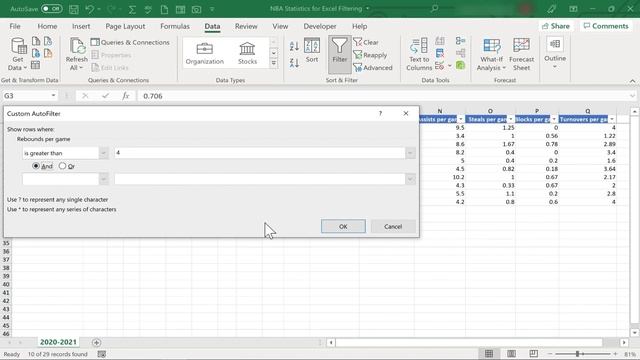The width and height of the screenshot is (640, 360).
Task: Switch to Formulas tab
Action: pos(175,26)
